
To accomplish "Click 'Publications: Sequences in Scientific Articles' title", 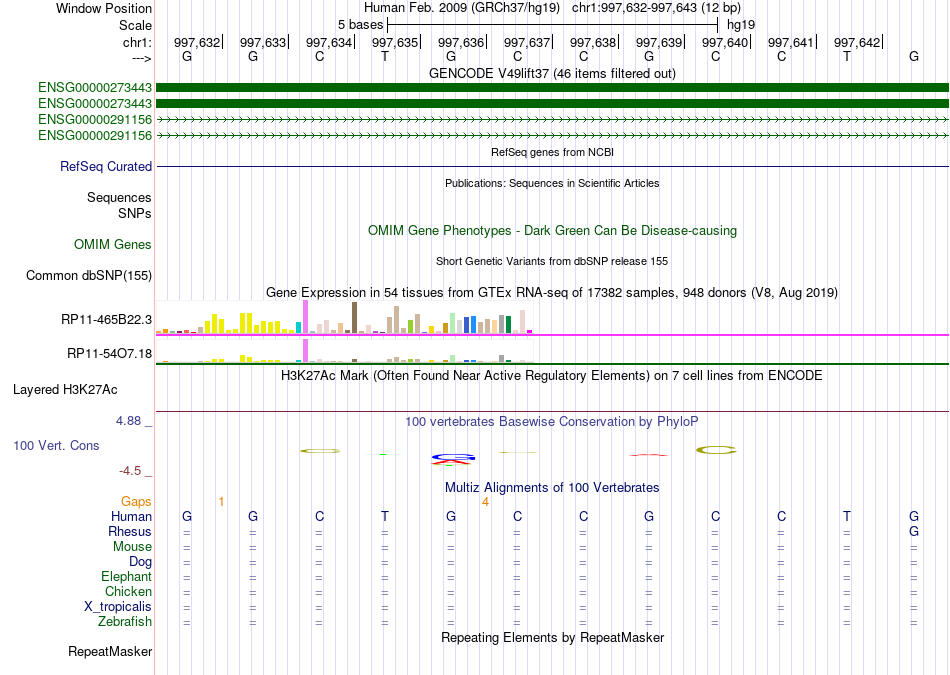I will pos(552,183).
